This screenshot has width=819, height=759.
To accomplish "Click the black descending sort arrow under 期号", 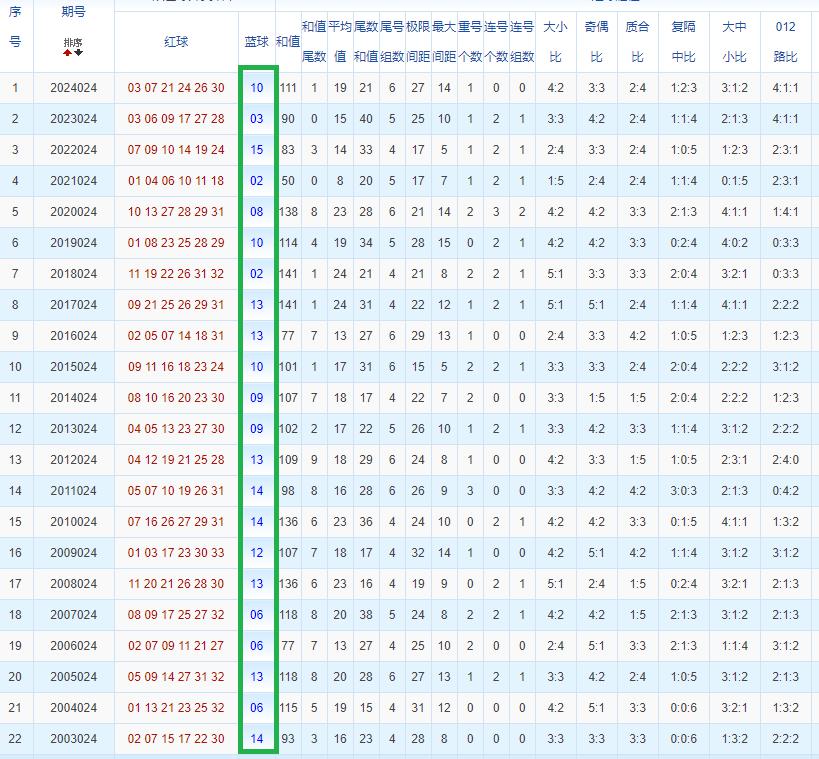I will pos(78,54).
